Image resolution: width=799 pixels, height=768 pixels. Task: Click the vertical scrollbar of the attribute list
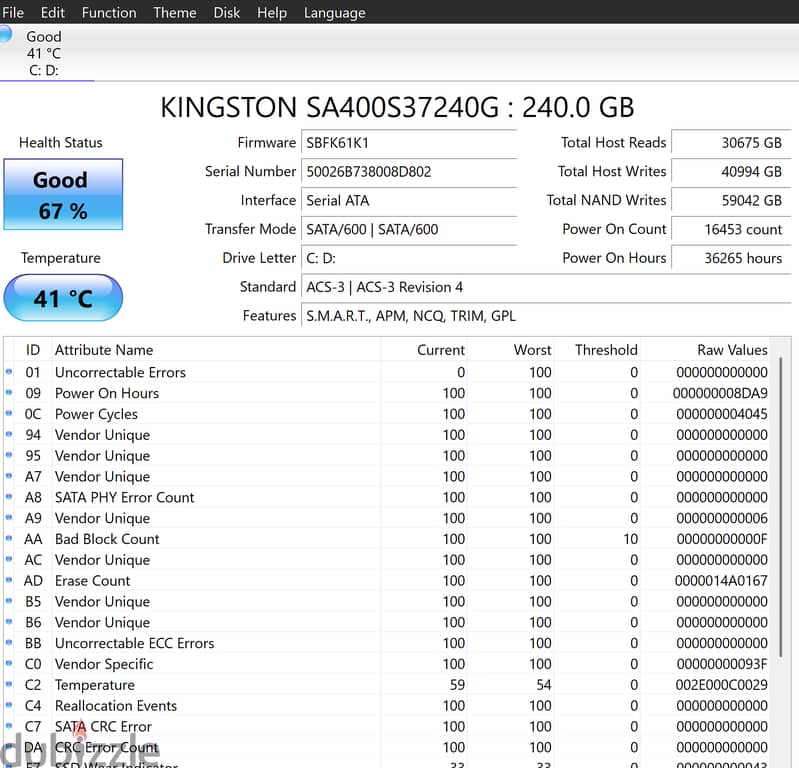coord(781,508)
